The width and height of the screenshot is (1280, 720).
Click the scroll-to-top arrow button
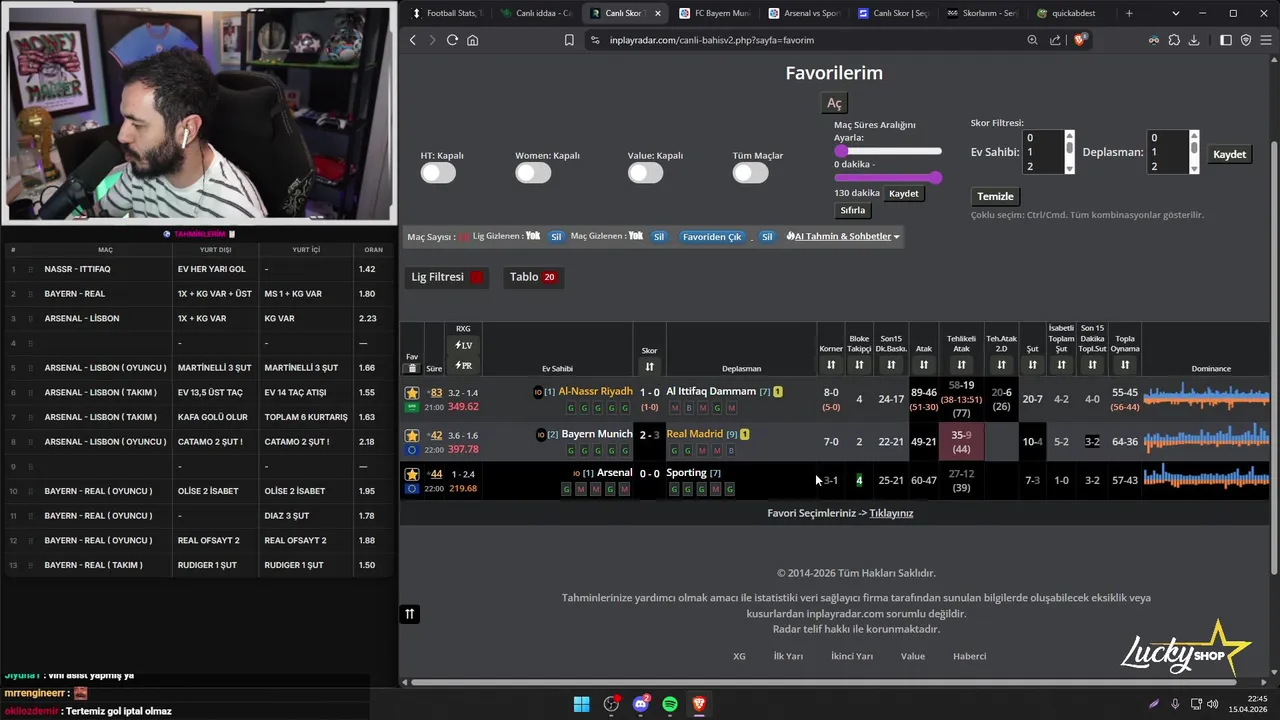click(409, 614)
